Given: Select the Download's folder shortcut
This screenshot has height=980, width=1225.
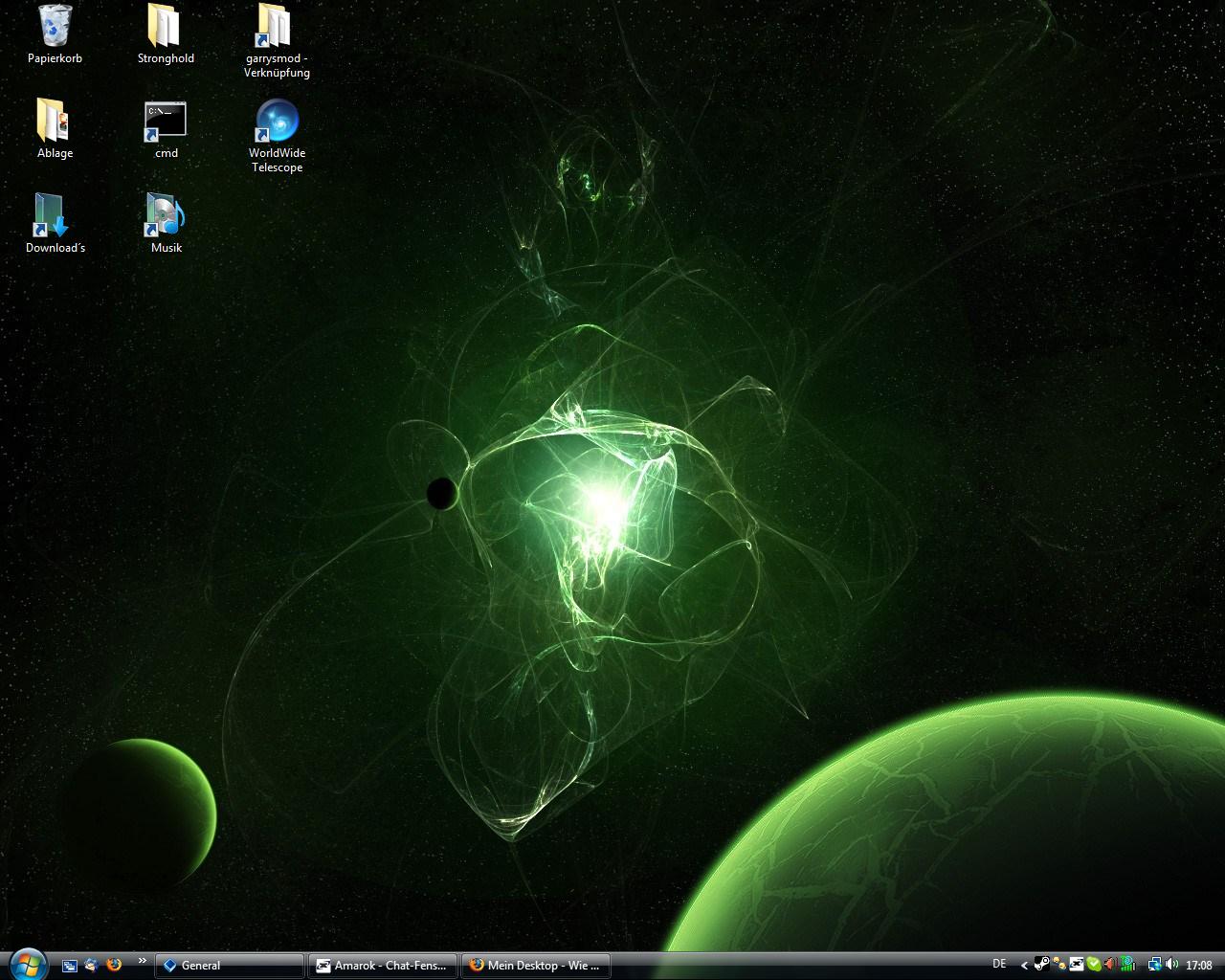Looking at the screenshot, I should pos(55,216).
